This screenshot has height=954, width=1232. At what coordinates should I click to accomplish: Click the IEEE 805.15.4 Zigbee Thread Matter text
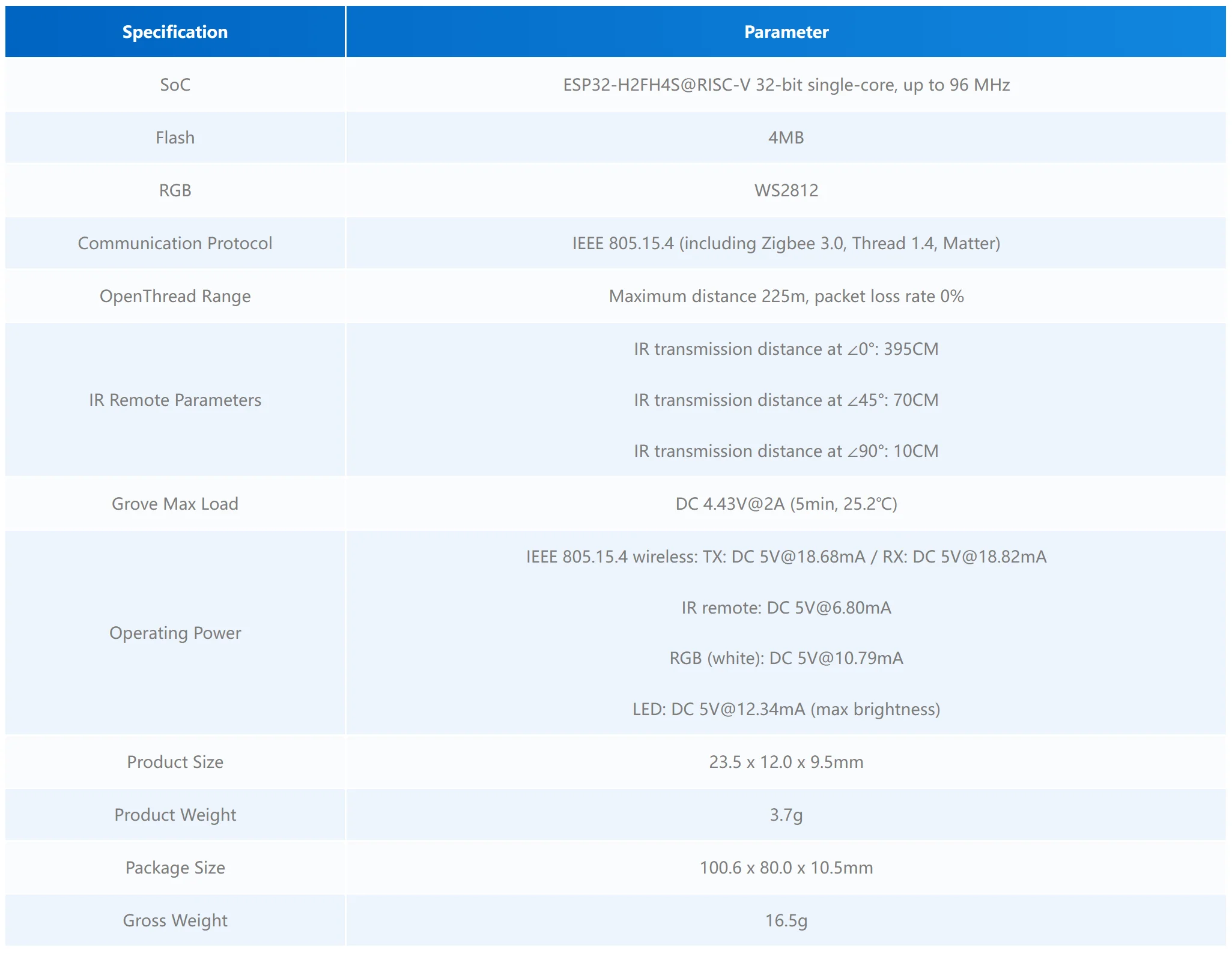pyautogui.click(x=786, y=243)
